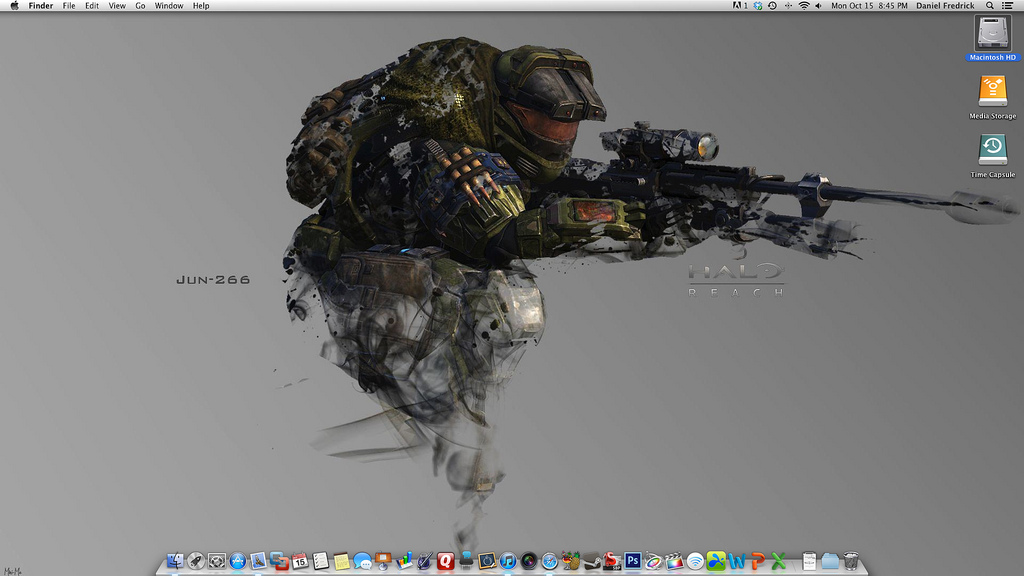The height and width of the screenshot is (576, 1024).
Task: Open Microsoft Word W icon
Action: [x=737, y=560]
